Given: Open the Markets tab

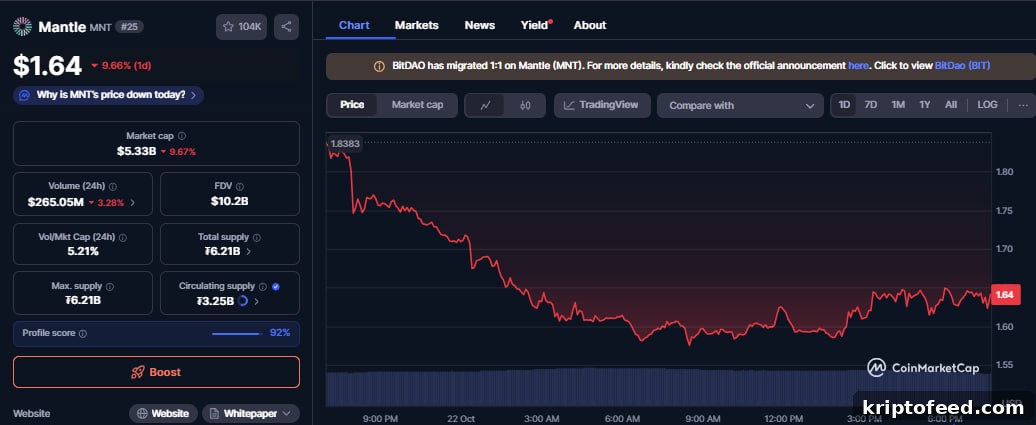Looking at the screenshot, I should [416, 25].
